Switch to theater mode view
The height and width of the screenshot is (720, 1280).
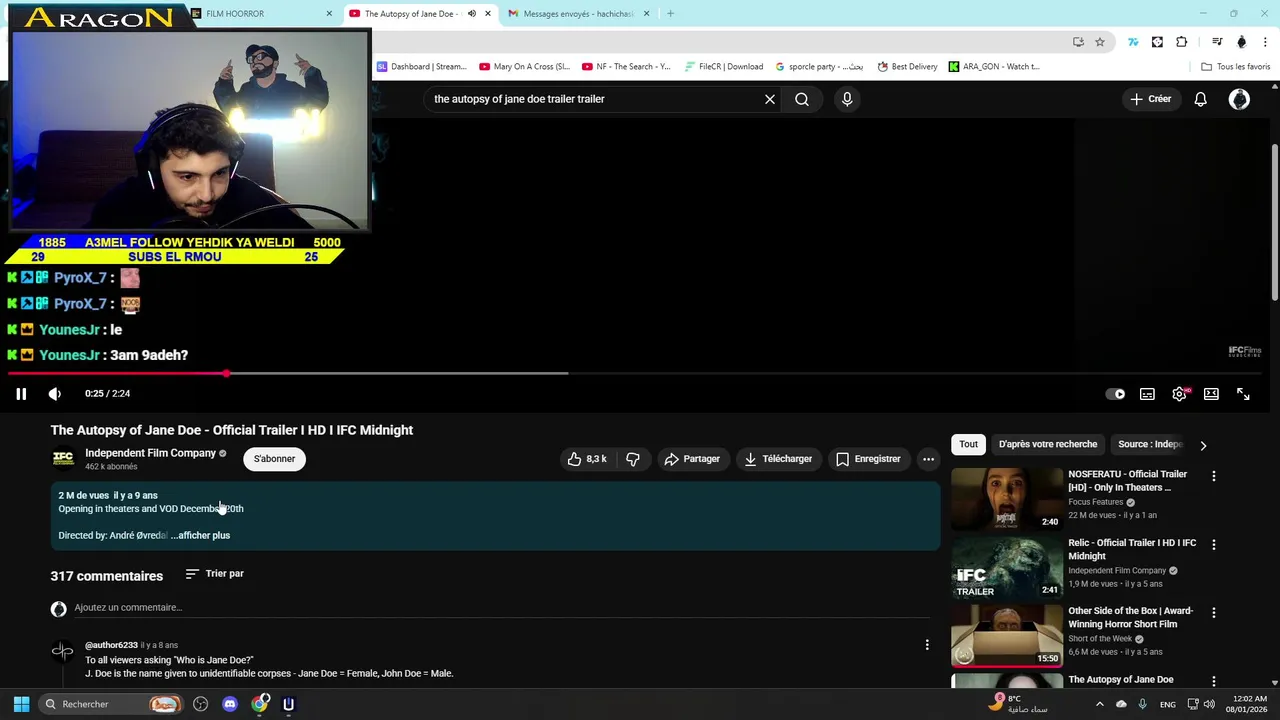[x=1211, y=394]
